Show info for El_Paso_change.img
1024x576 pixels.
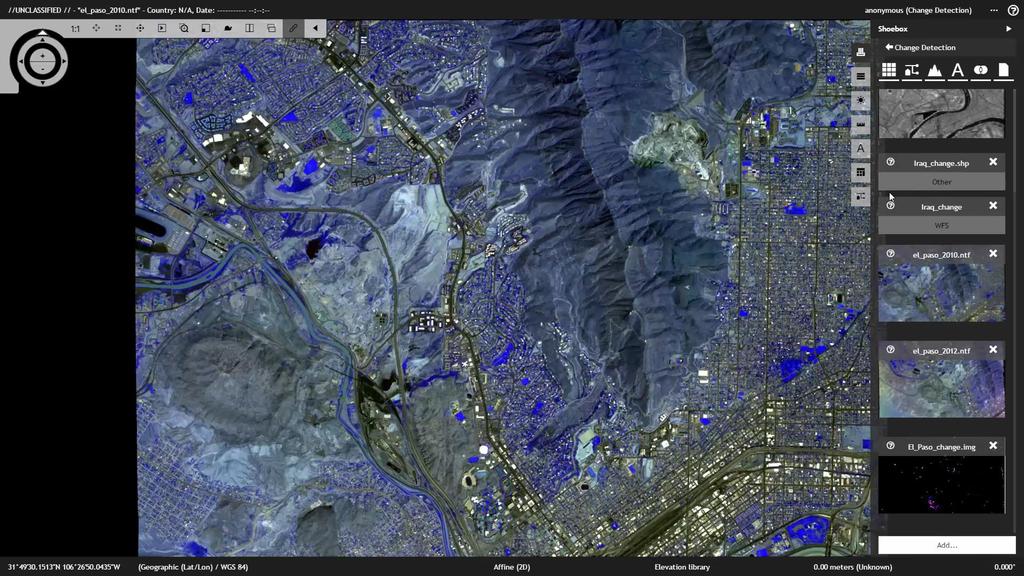(x=890, y=445)
